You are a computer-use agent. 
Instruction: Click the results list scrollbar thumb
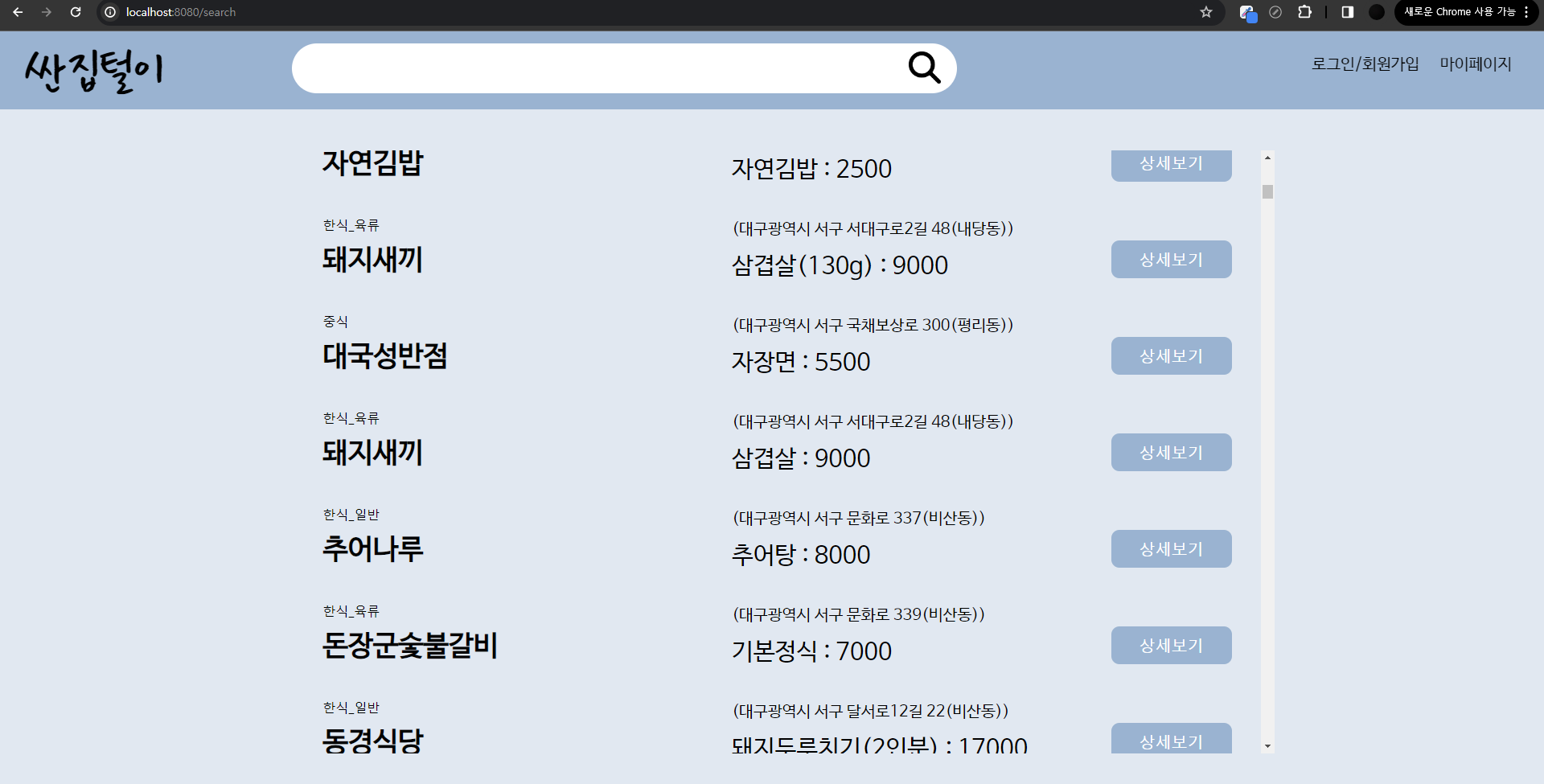[x=1267, y=191]
